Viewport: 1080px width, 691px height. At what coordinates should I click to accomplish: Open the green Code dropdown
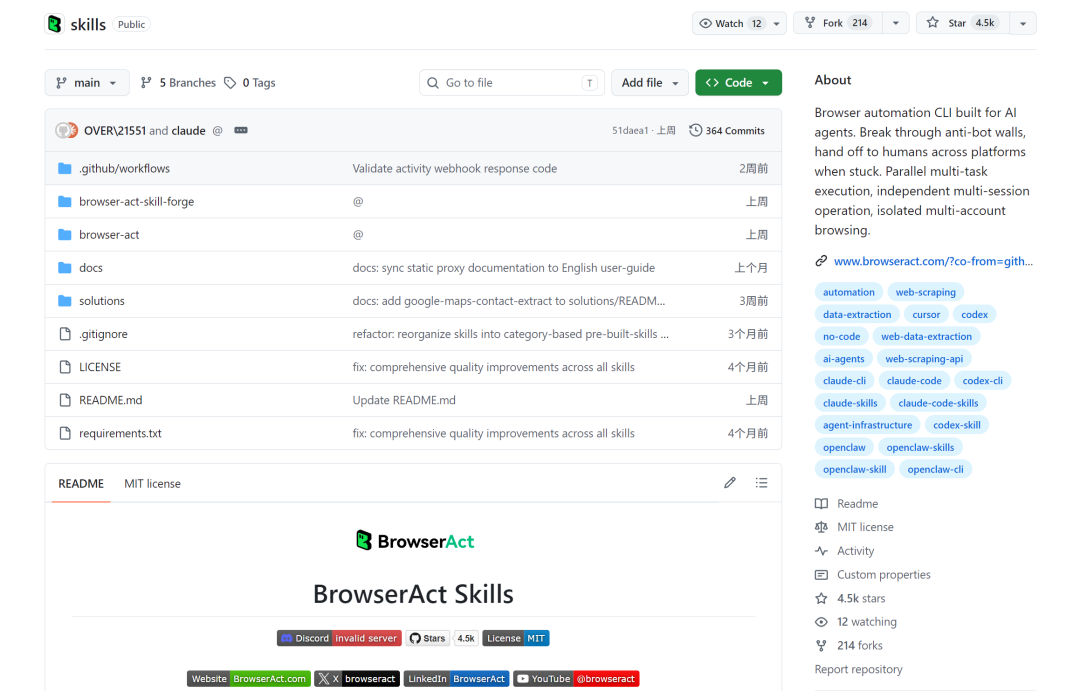(738, 83)
